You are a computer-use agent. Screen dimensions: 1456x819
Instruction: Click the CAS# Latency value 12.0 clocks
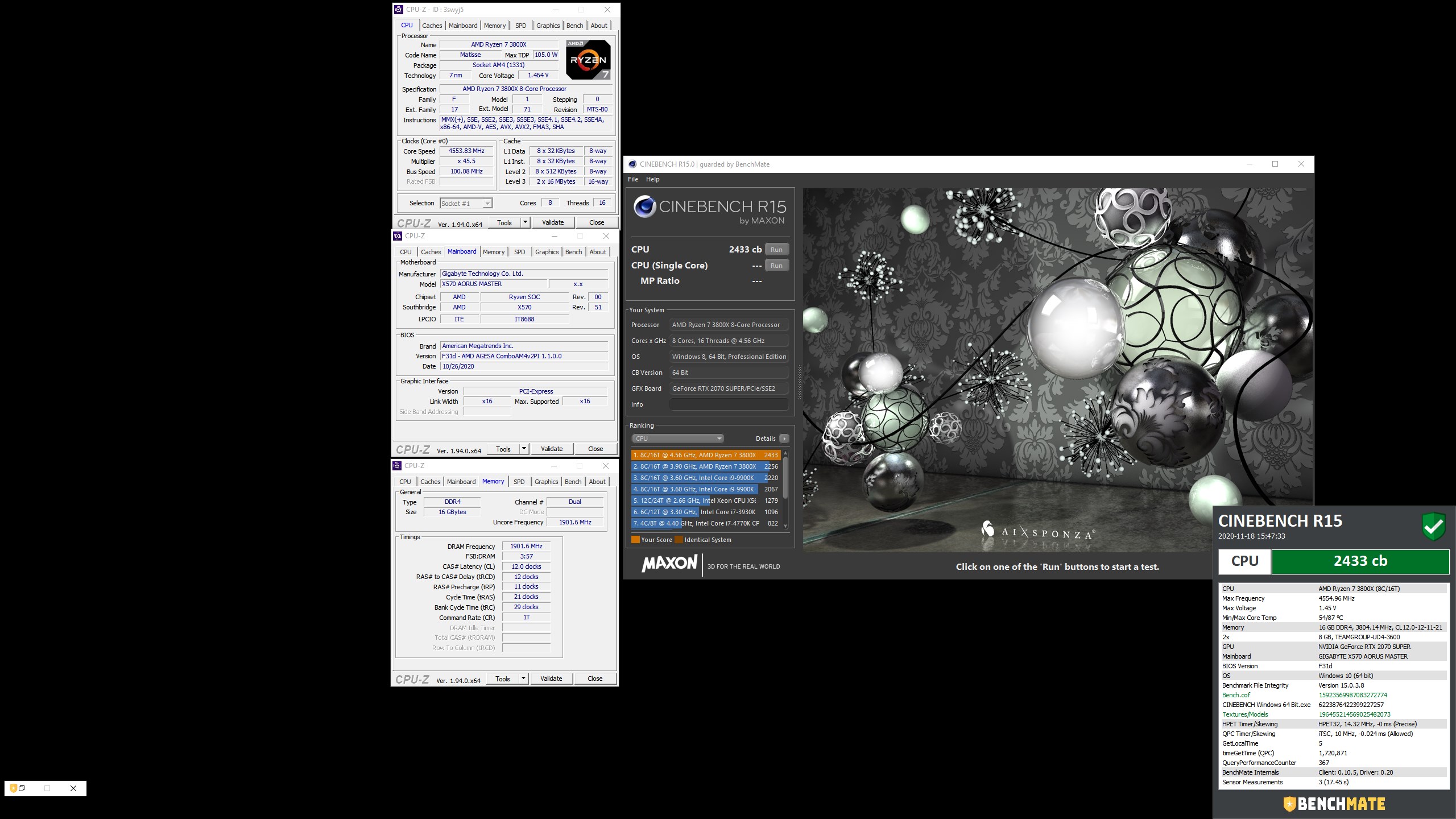526,566
